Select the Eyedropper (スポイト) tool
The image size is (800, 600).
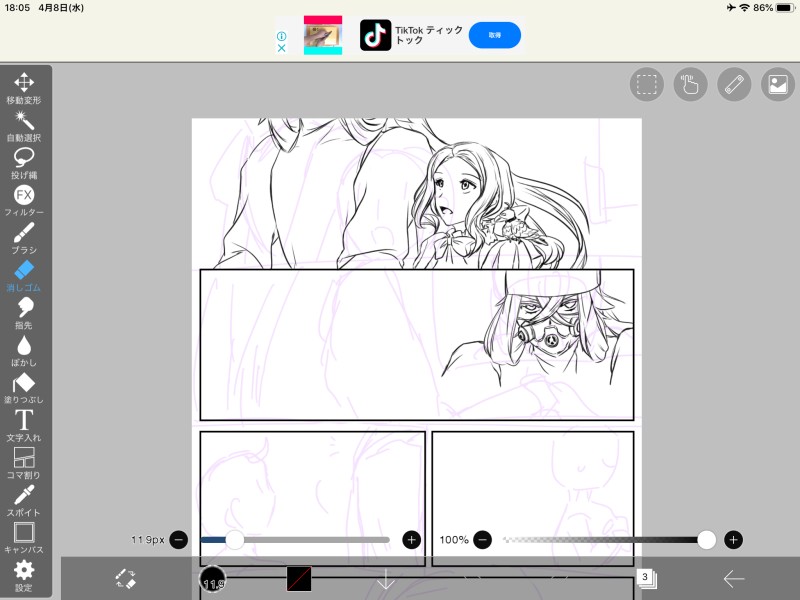point(24,501)
